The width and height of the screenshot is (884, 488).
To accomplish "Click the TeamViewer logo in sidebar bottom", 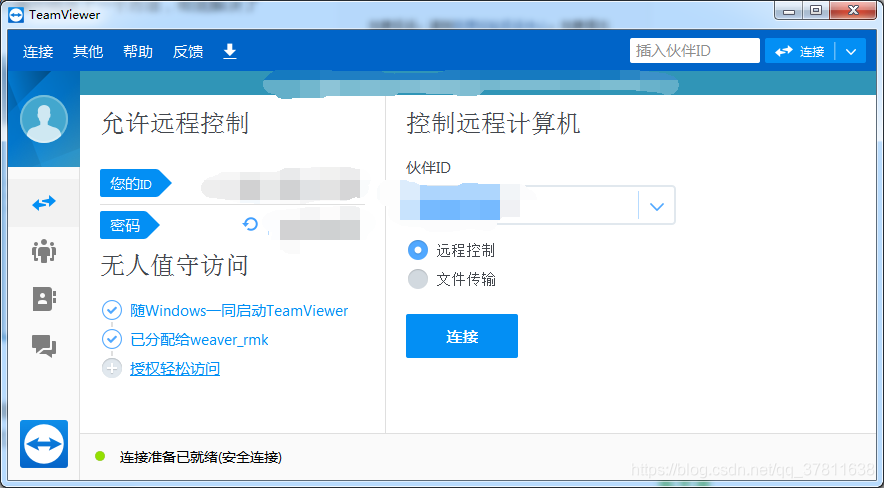I will pos(44,444).
